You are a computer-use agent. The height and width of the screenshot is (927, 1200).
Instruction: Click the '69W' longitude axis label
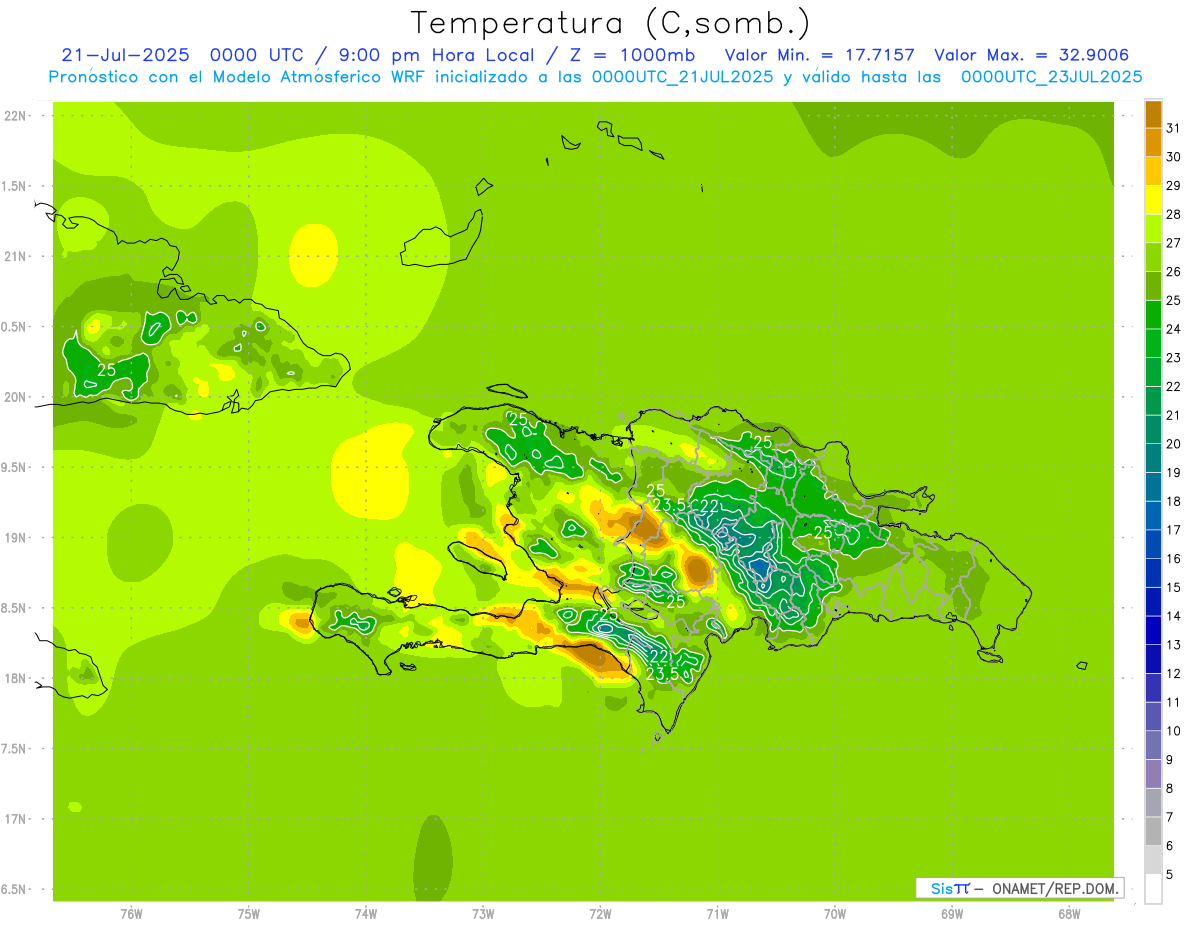click(x=952, y=914)
